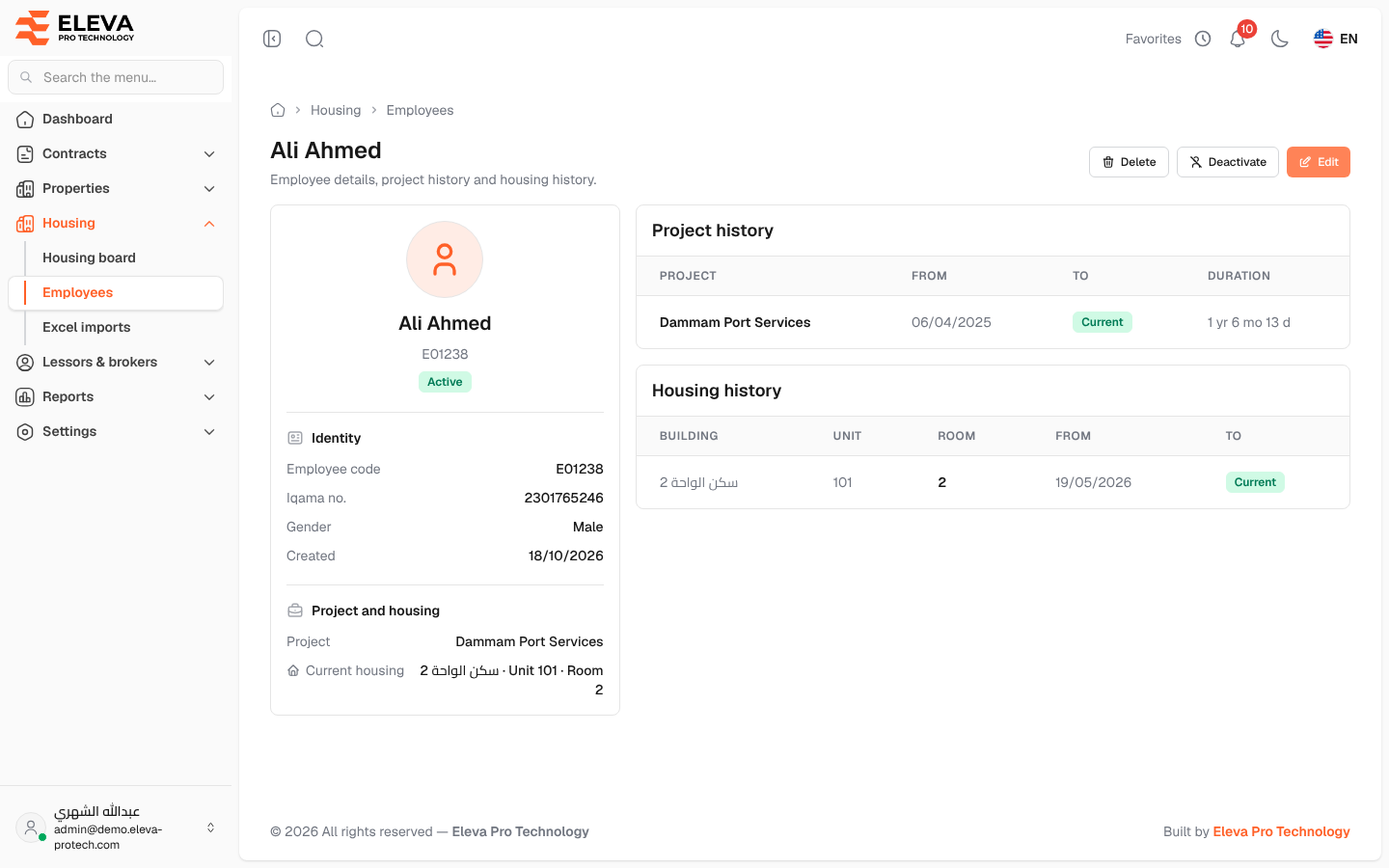Click the Delete button
1389x868 pixels.
[1129, 162]
